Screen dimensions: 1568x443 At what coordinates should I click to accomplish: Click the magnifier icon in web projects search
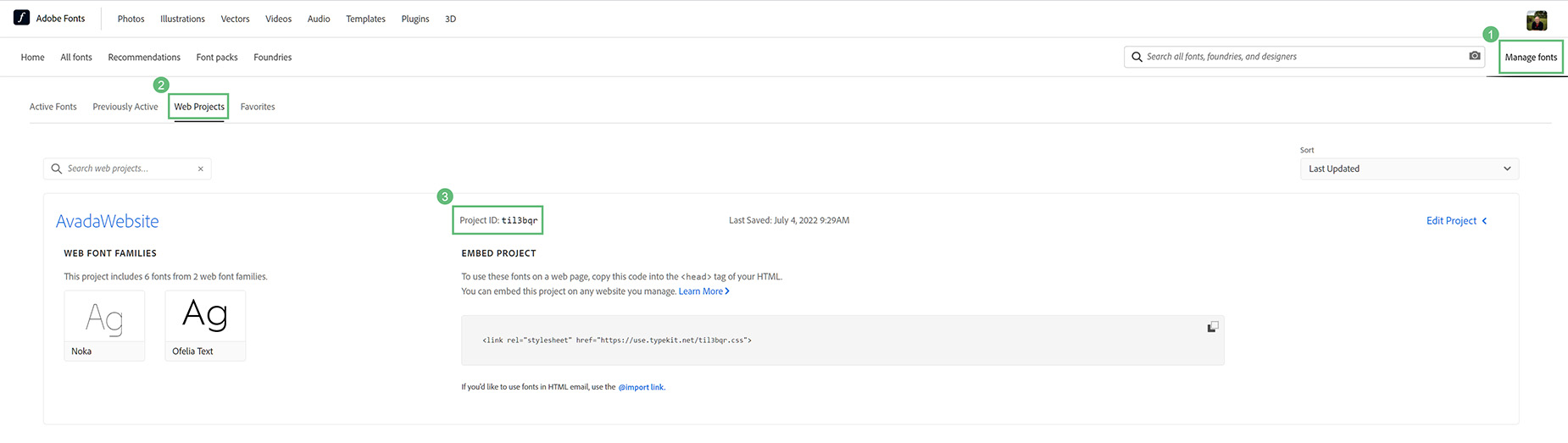click(x=57, y=169)
